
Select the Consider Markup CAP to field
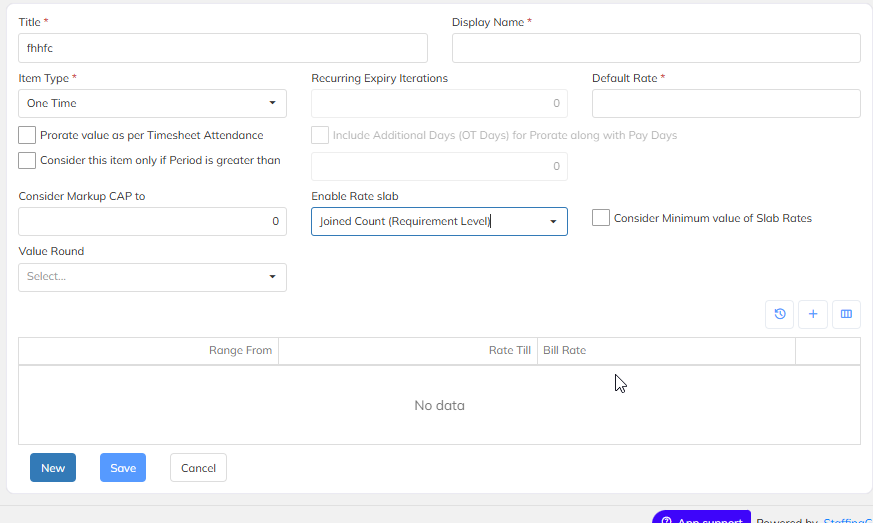[152, 222]
